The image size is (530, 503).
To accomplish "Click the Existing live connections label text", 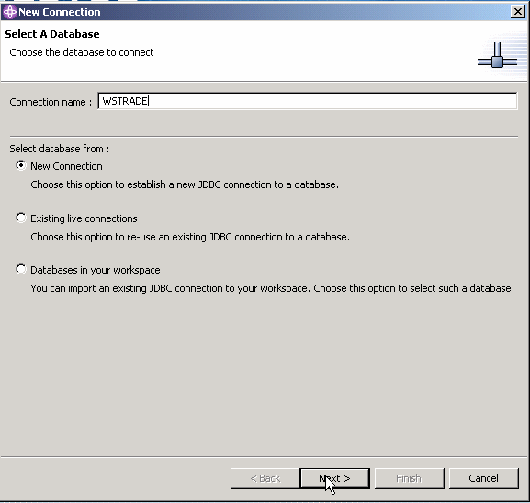I will 84,219.
